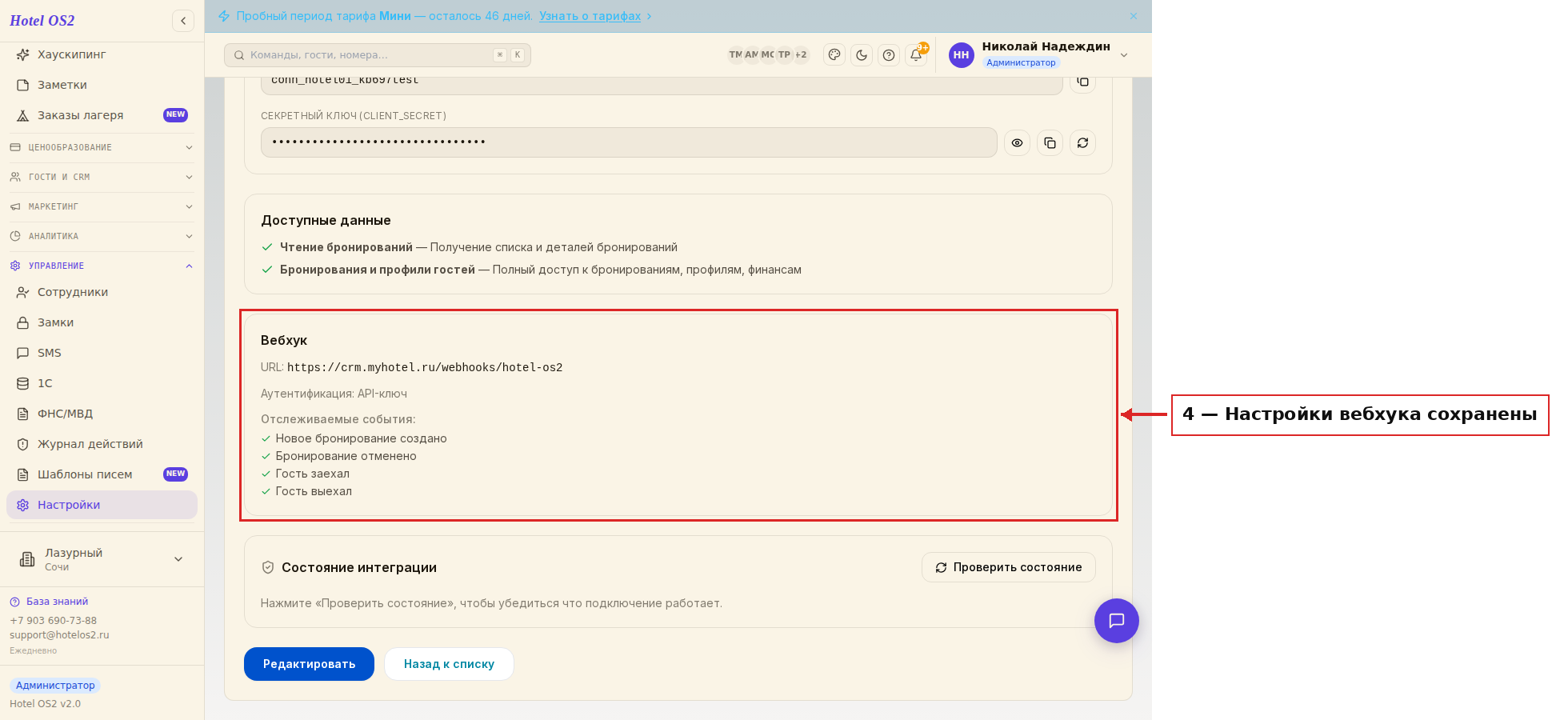Copy the secret key

(x=1050, y=143)
